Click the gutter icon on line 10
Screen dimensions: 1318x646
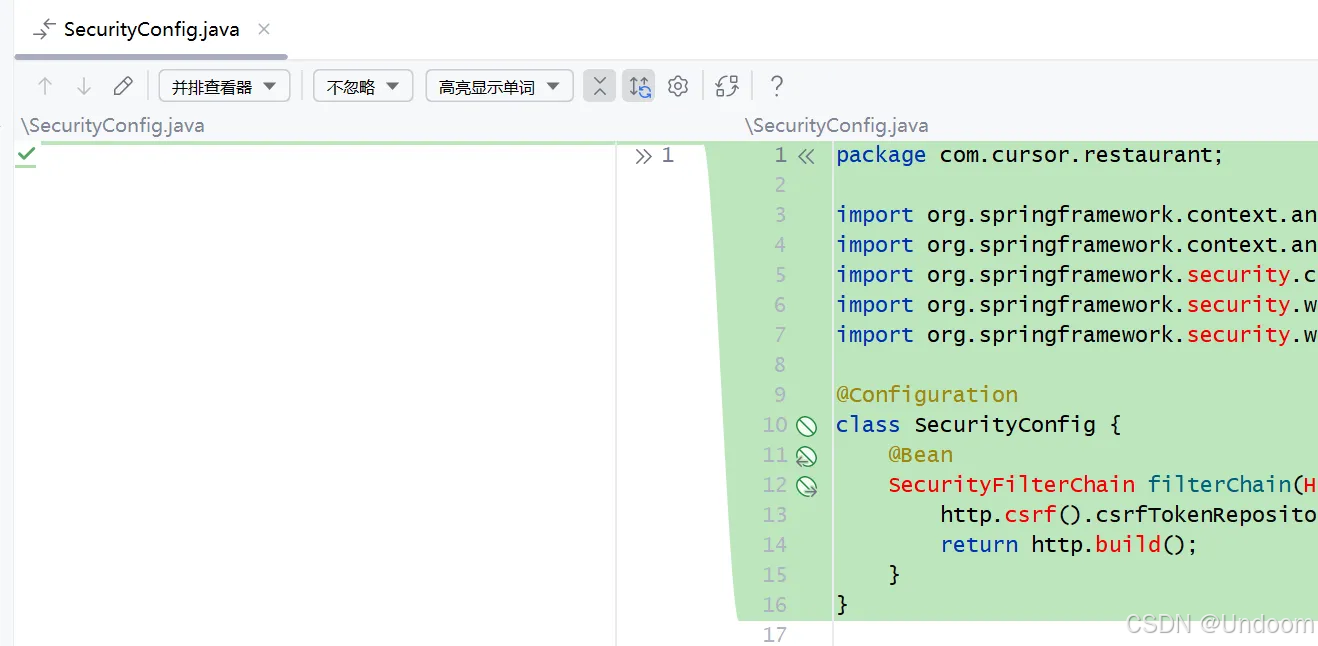[807, 426]
